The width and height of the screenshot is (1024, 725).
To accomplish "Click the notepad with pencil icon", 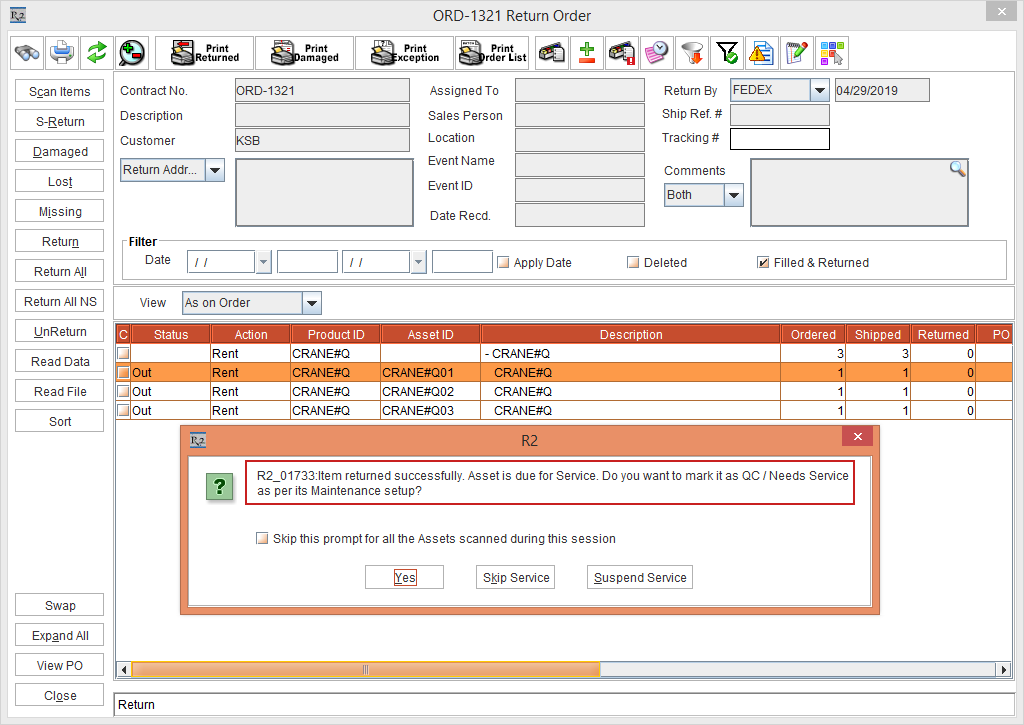I will (x=796, y=52).
